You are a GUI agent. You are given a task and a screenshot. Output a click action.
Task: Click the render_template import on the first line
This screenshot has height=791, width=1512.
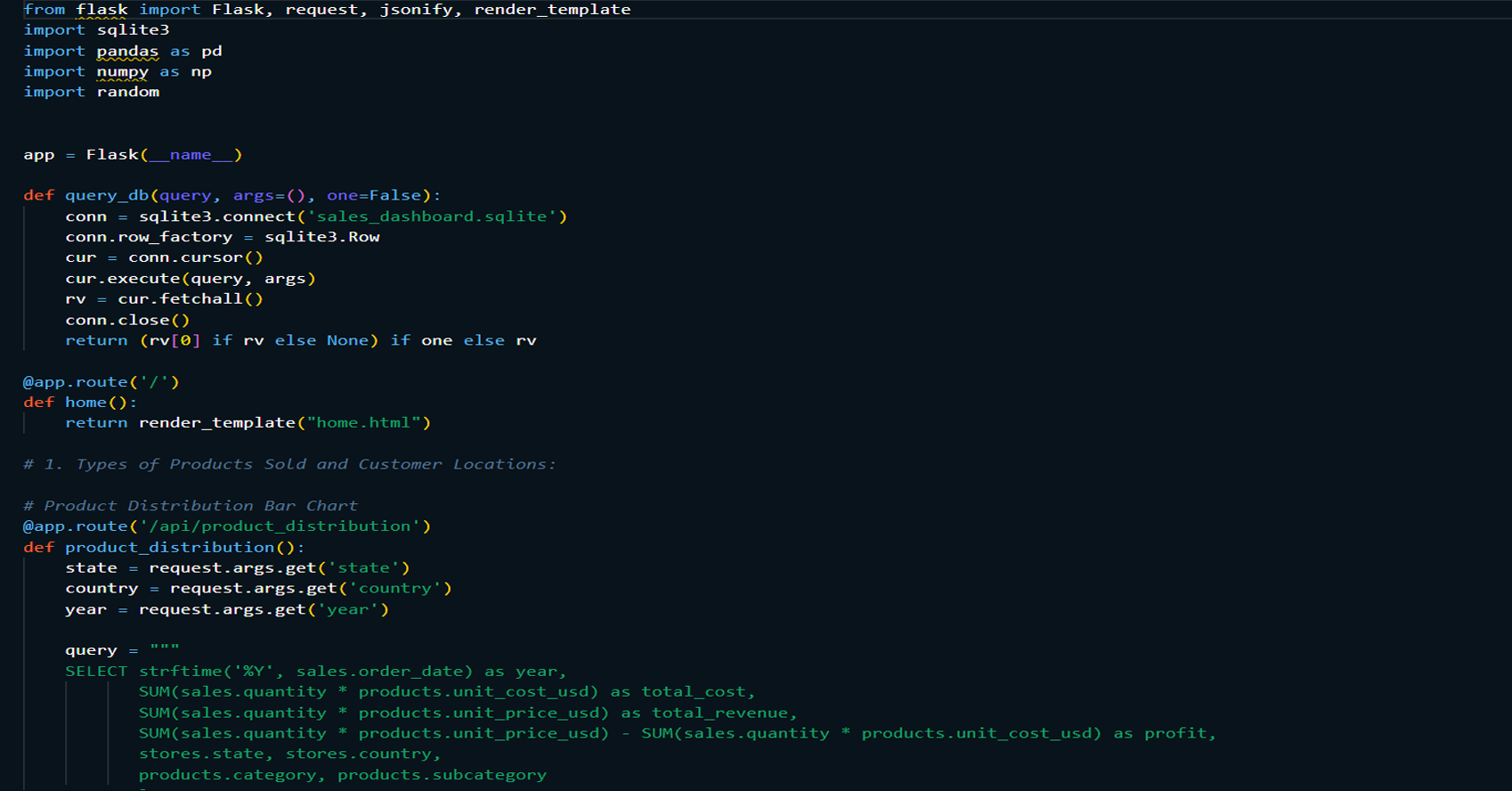pos(552,10)
